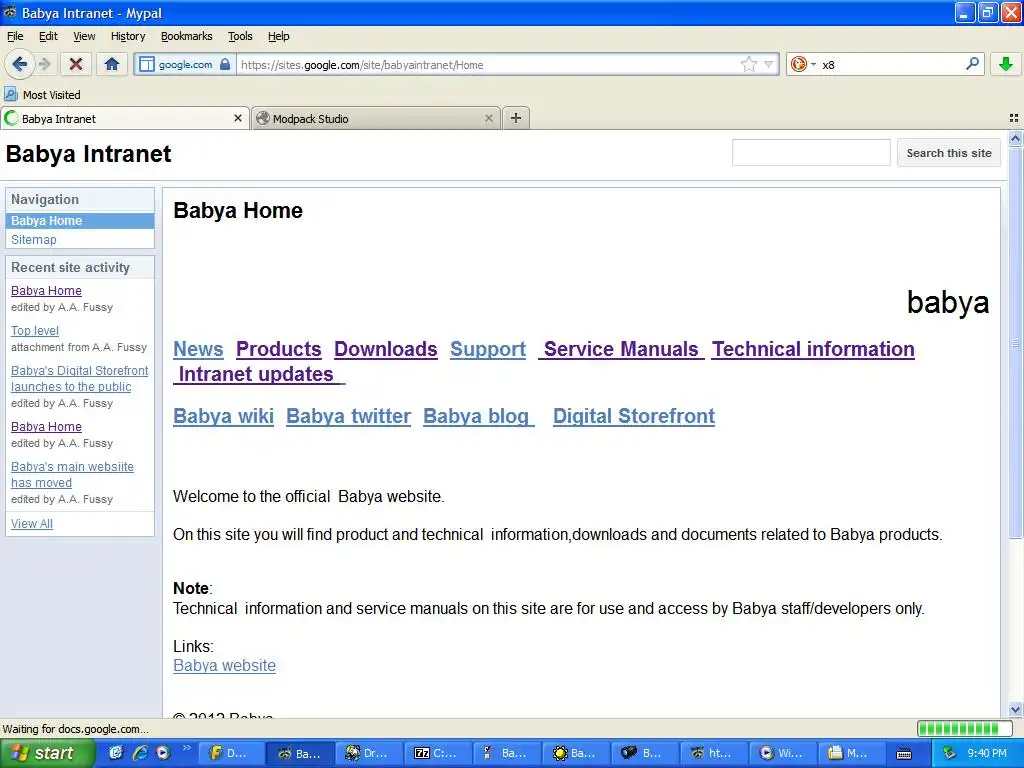Close the Modpack Studio tab
Screen dimensions: 1024x768
[488, 118]
